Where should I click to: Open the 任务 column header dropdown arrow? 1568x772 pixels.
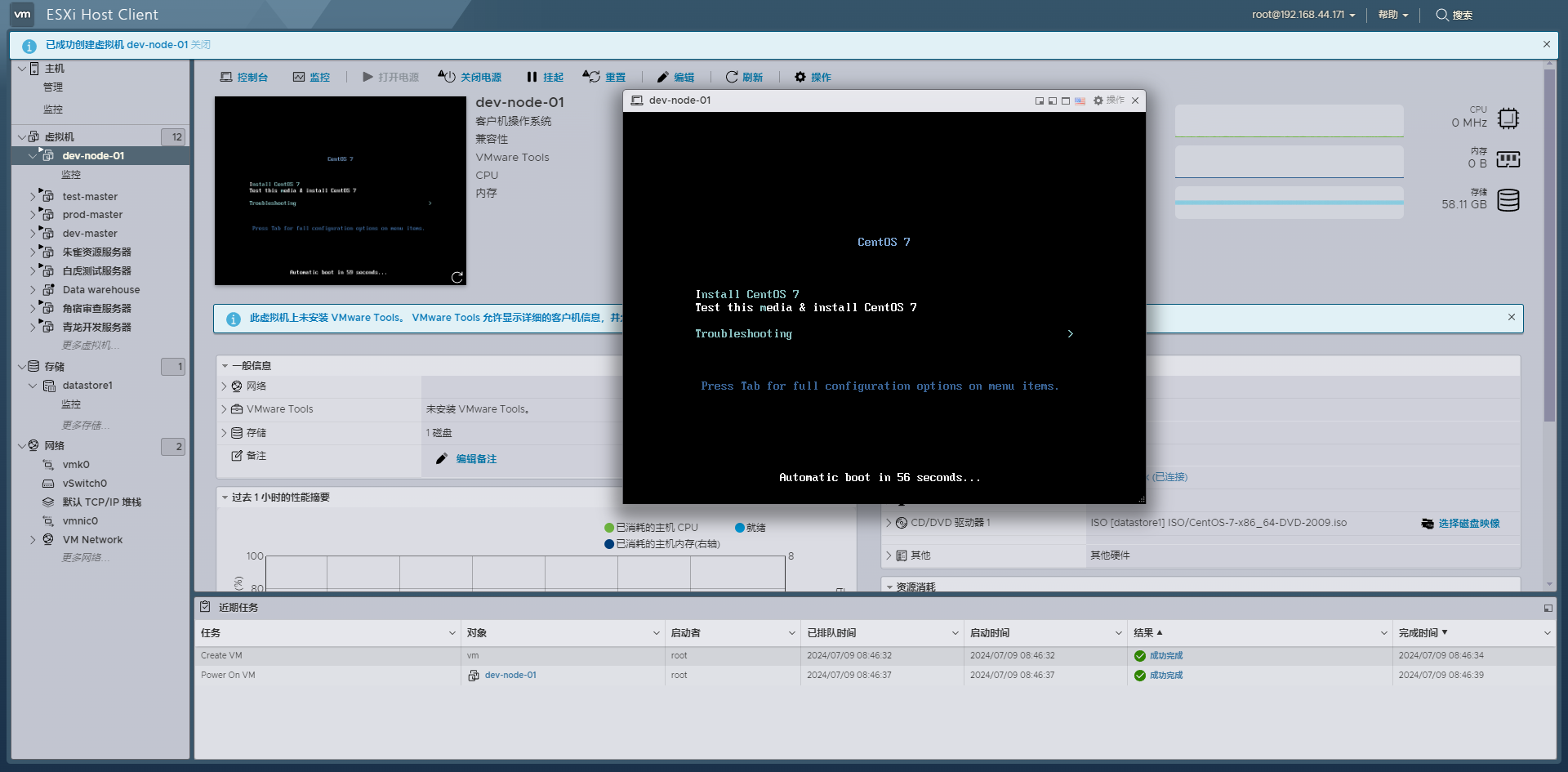tap(452, 633)
